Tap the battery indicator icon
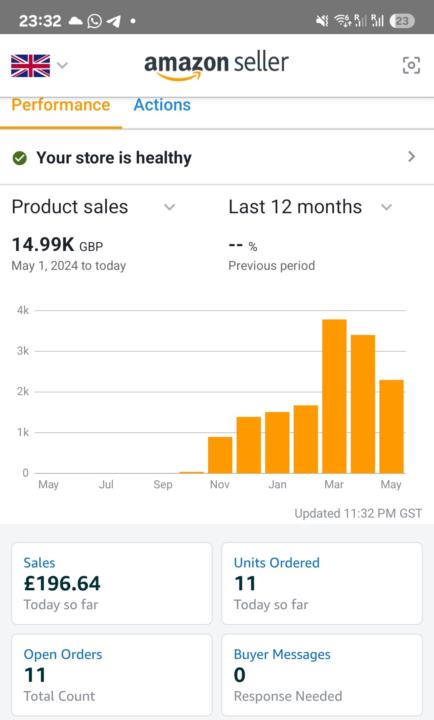This screenshot has width=434, height=720. point(402,21)
